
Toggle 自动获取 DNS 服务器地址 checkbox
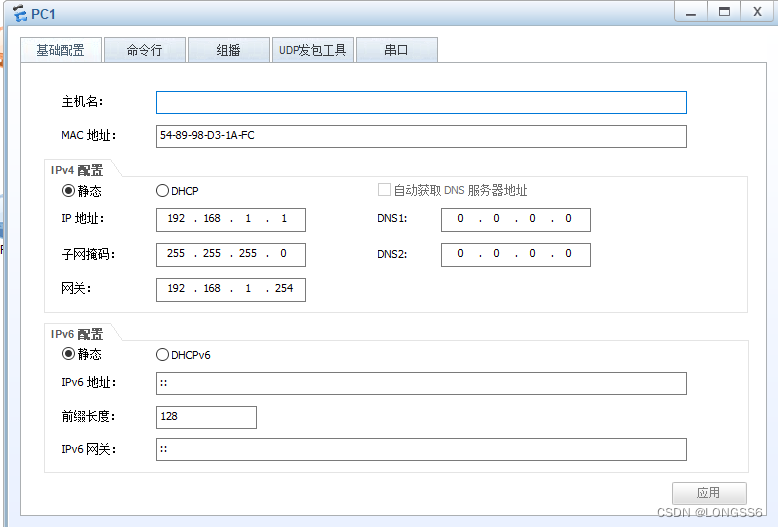[x=384, y=190]
